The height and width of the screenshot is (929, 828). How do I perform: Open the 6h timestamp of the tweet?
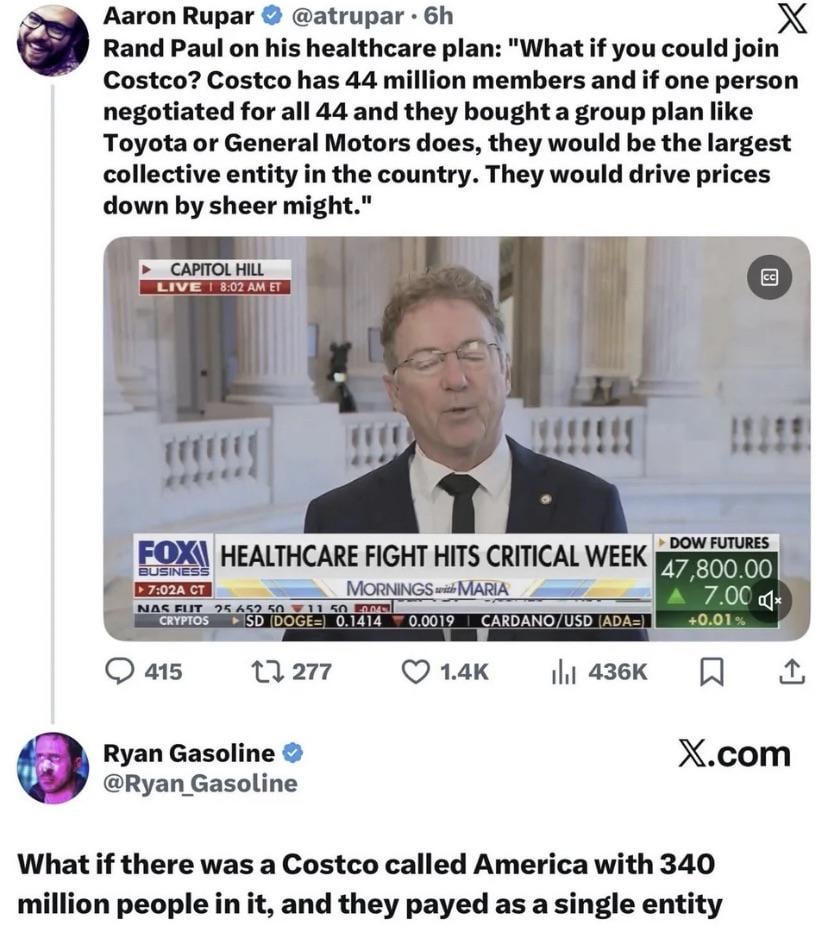click(438, 16)
